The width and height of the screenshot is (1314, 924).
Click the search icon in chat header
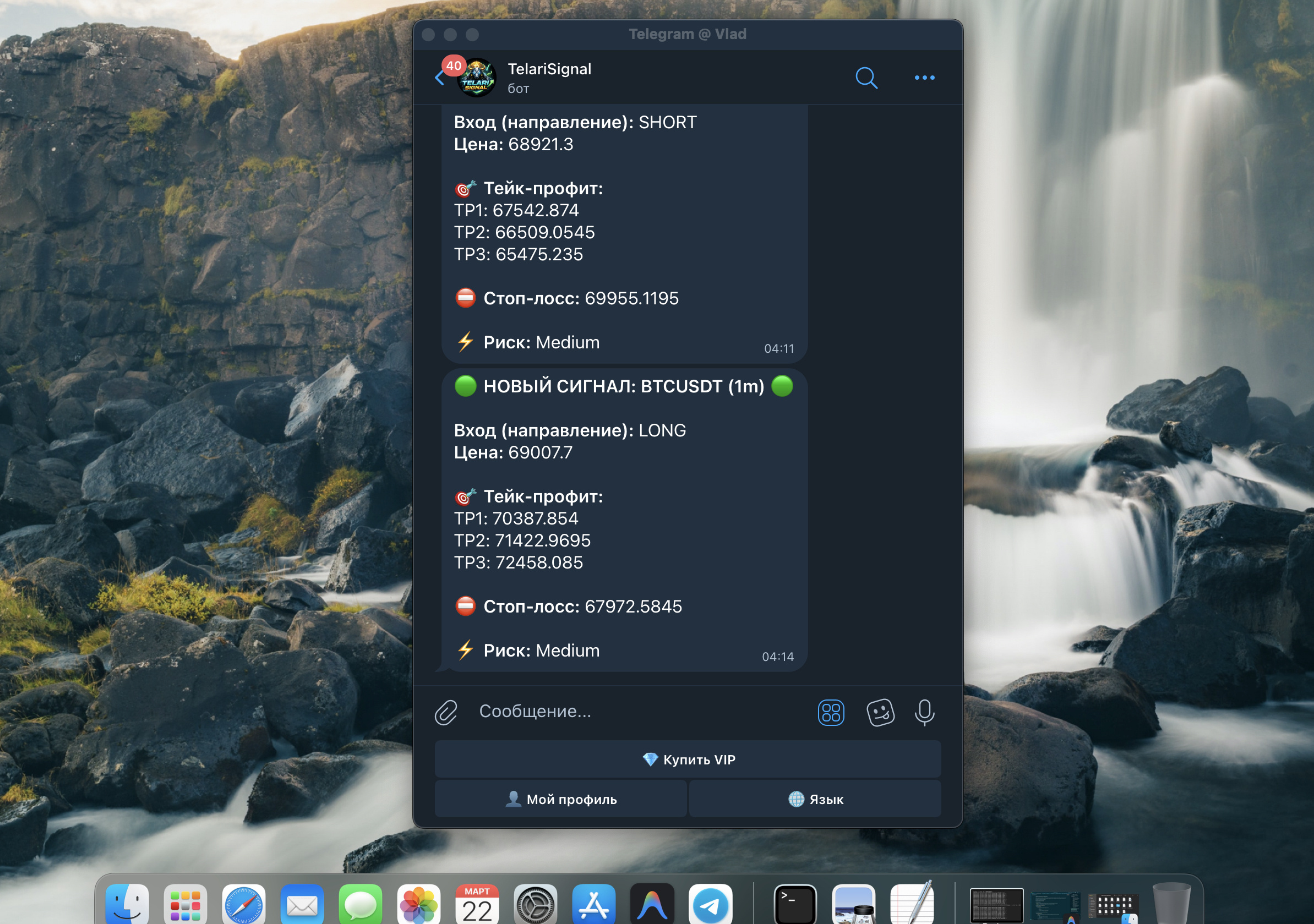866,77
